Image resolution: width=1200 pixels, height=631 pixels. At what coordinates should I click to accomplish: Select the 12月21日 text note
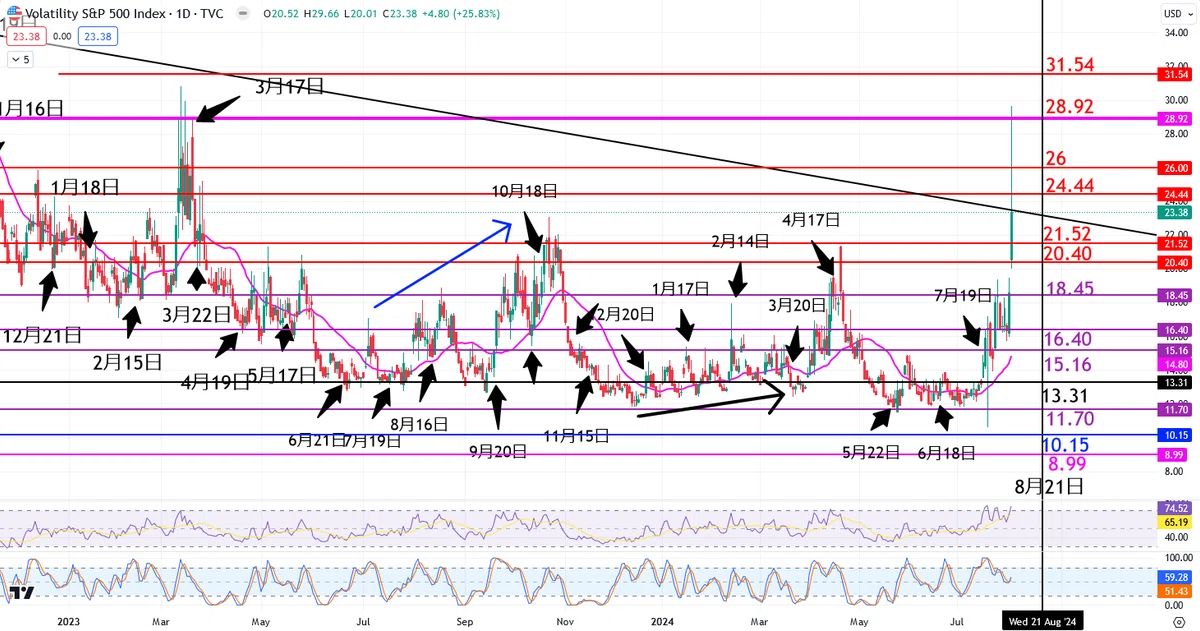click(x=40, y=335)
